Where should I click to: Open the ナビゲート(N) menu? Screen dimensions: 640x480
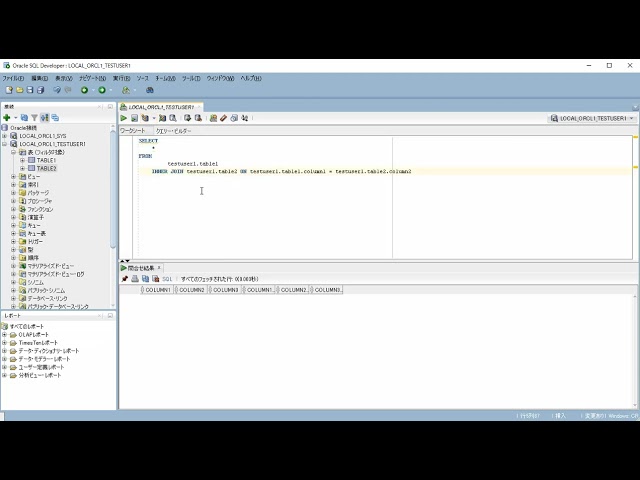tap(93, 78)
